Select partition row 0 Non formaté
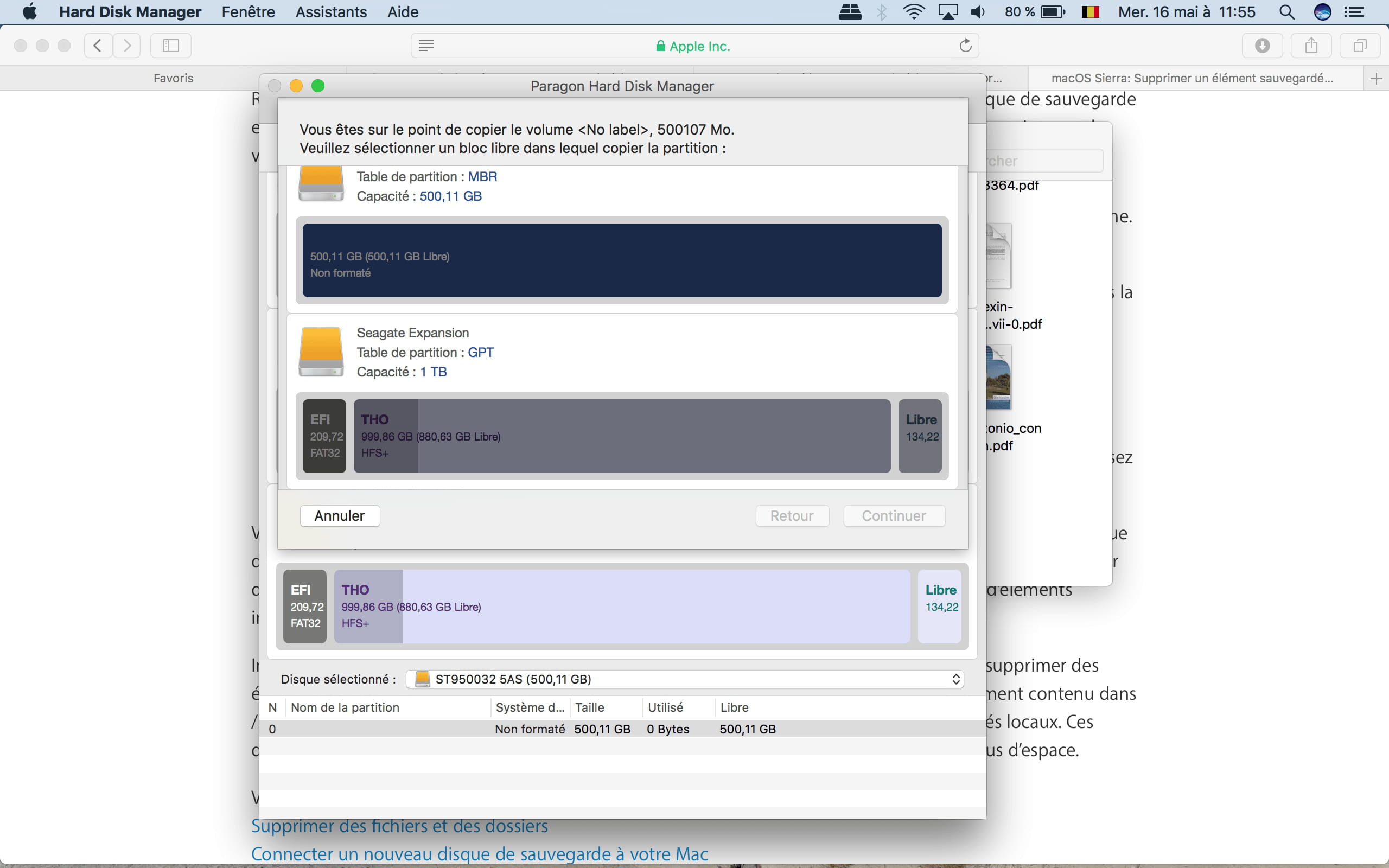The width and height of the screenshot is (1389, 868). click(x=623, y=729)
